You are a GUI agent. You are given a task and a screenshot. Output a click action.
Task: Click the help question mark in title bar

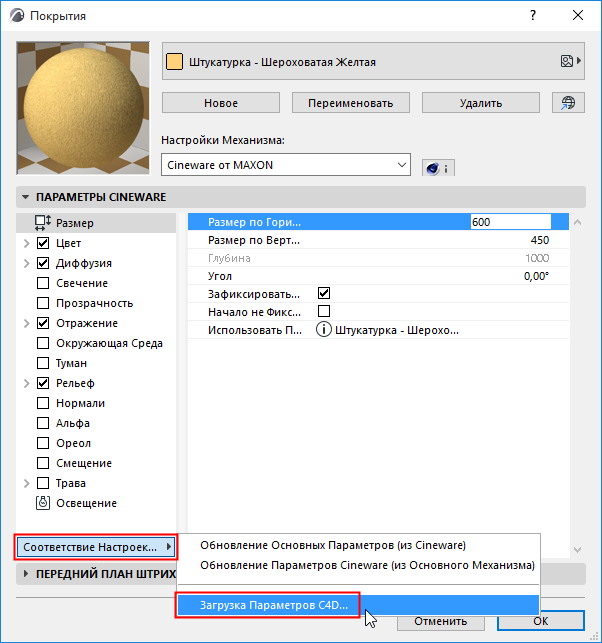[533, 16]
